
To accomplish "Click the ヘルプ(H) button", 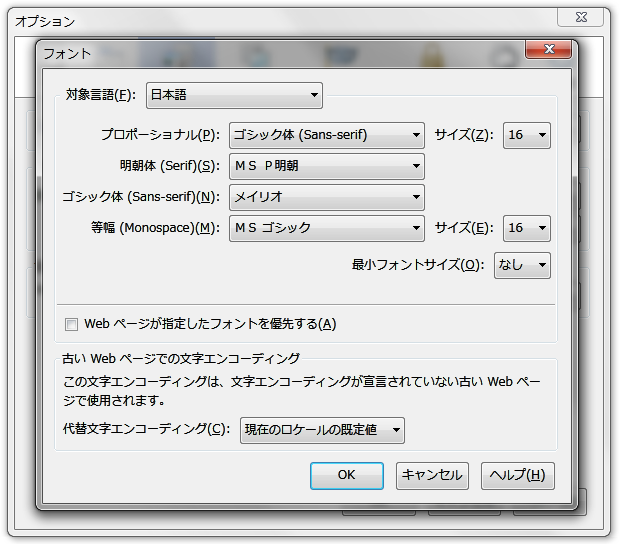I will point(518,476).
